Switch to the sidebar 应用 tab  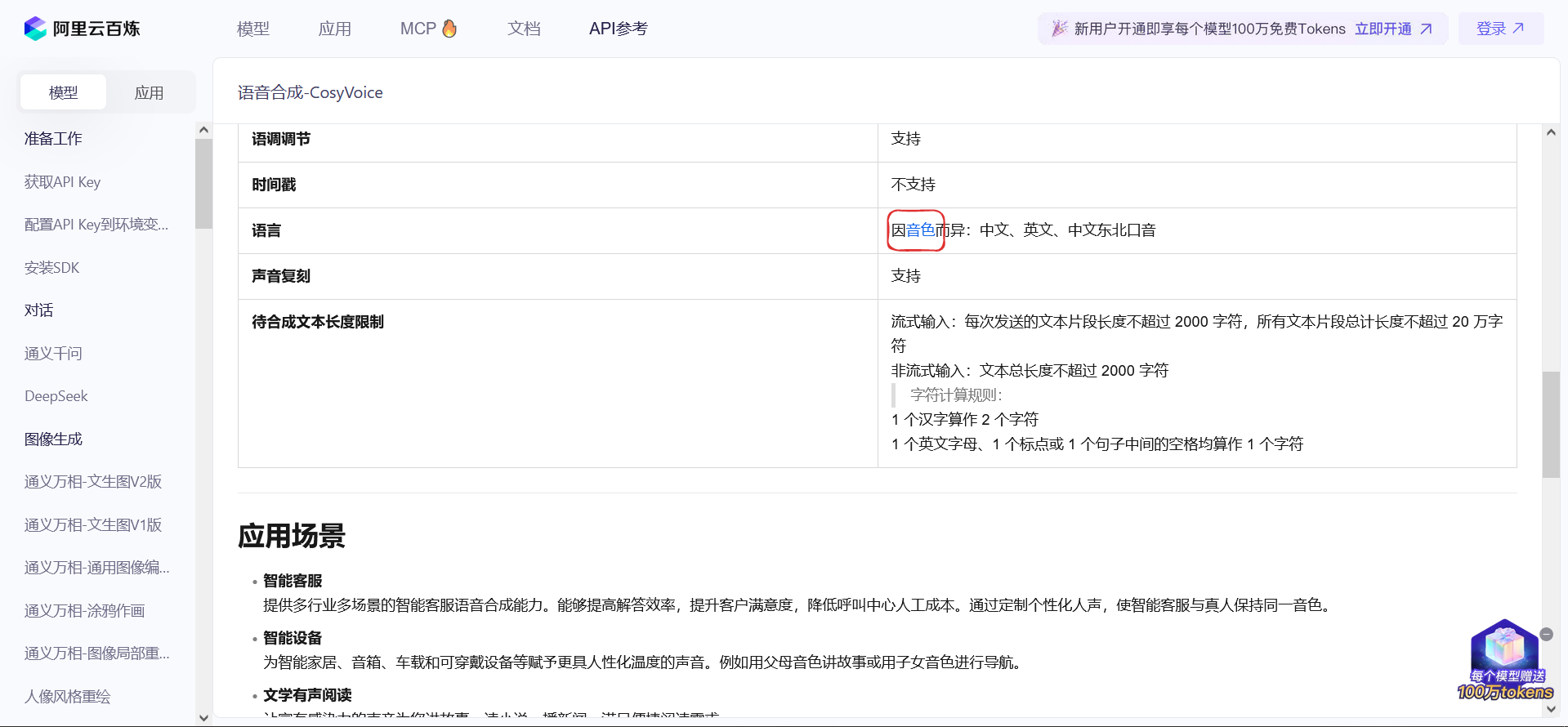[x=149, y=92]
